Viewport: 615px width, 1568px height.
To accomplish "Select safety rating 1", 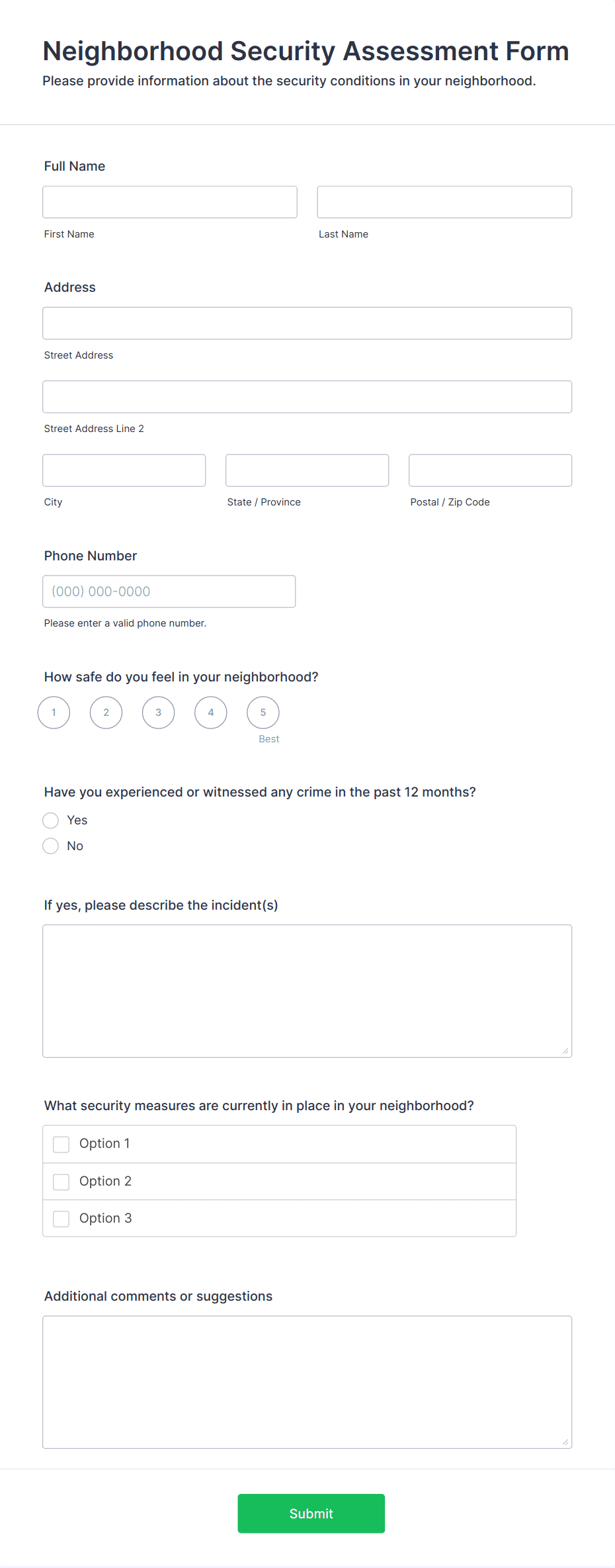I will pyautogui.click(x=54, y=713).
